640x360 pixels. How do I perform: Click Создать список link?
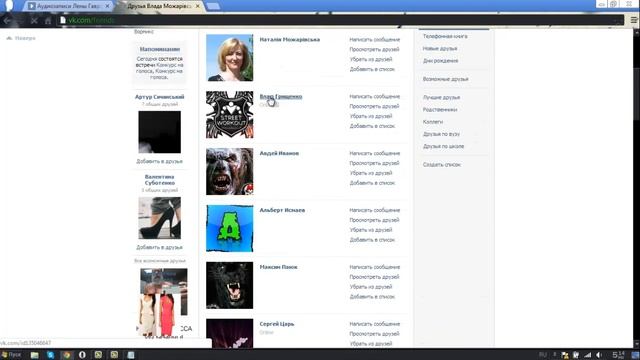tap(442, 165)
